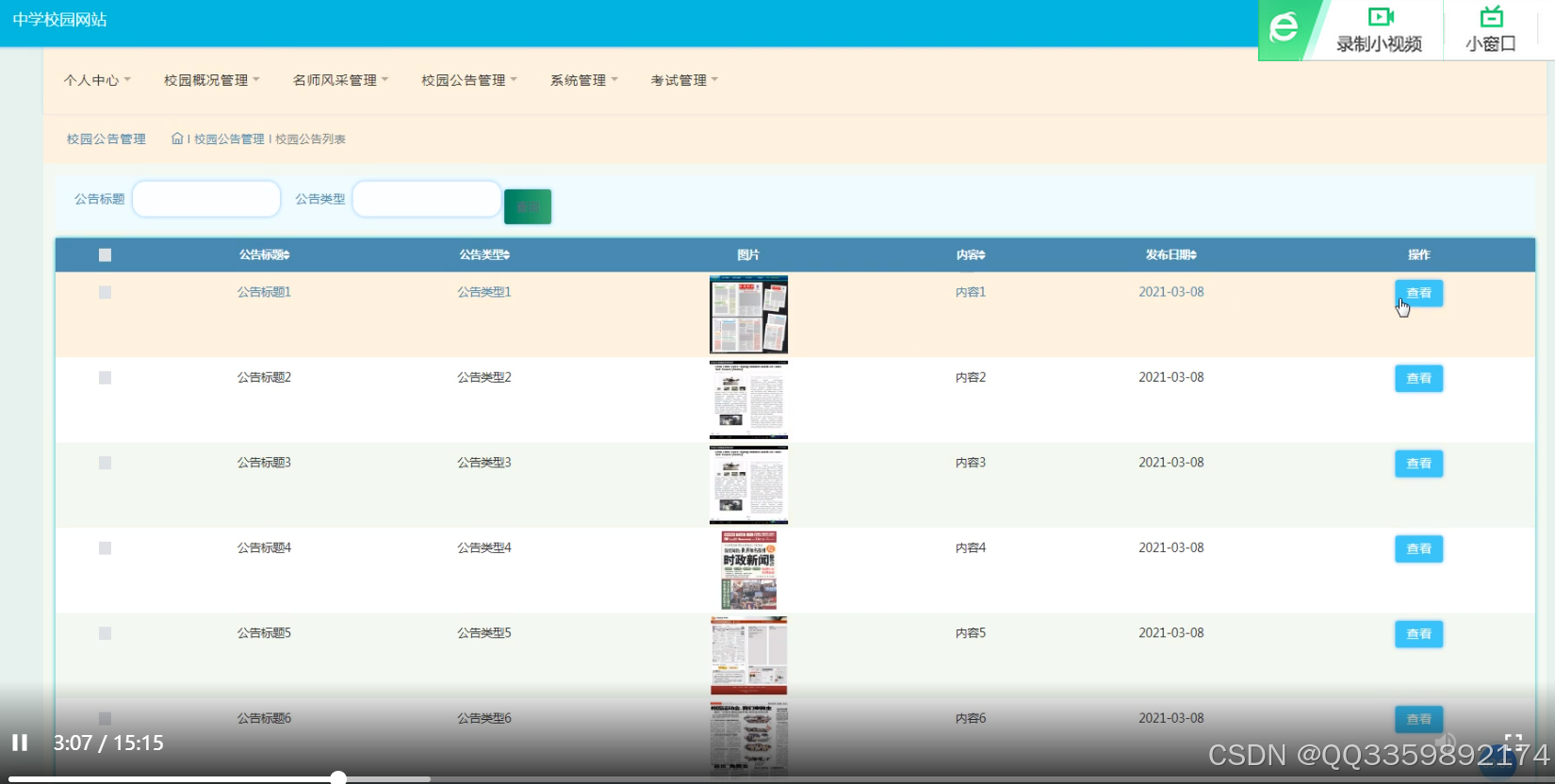
Task: Check the box for 公告标题6 row
Action: click(x=105, y=719)
